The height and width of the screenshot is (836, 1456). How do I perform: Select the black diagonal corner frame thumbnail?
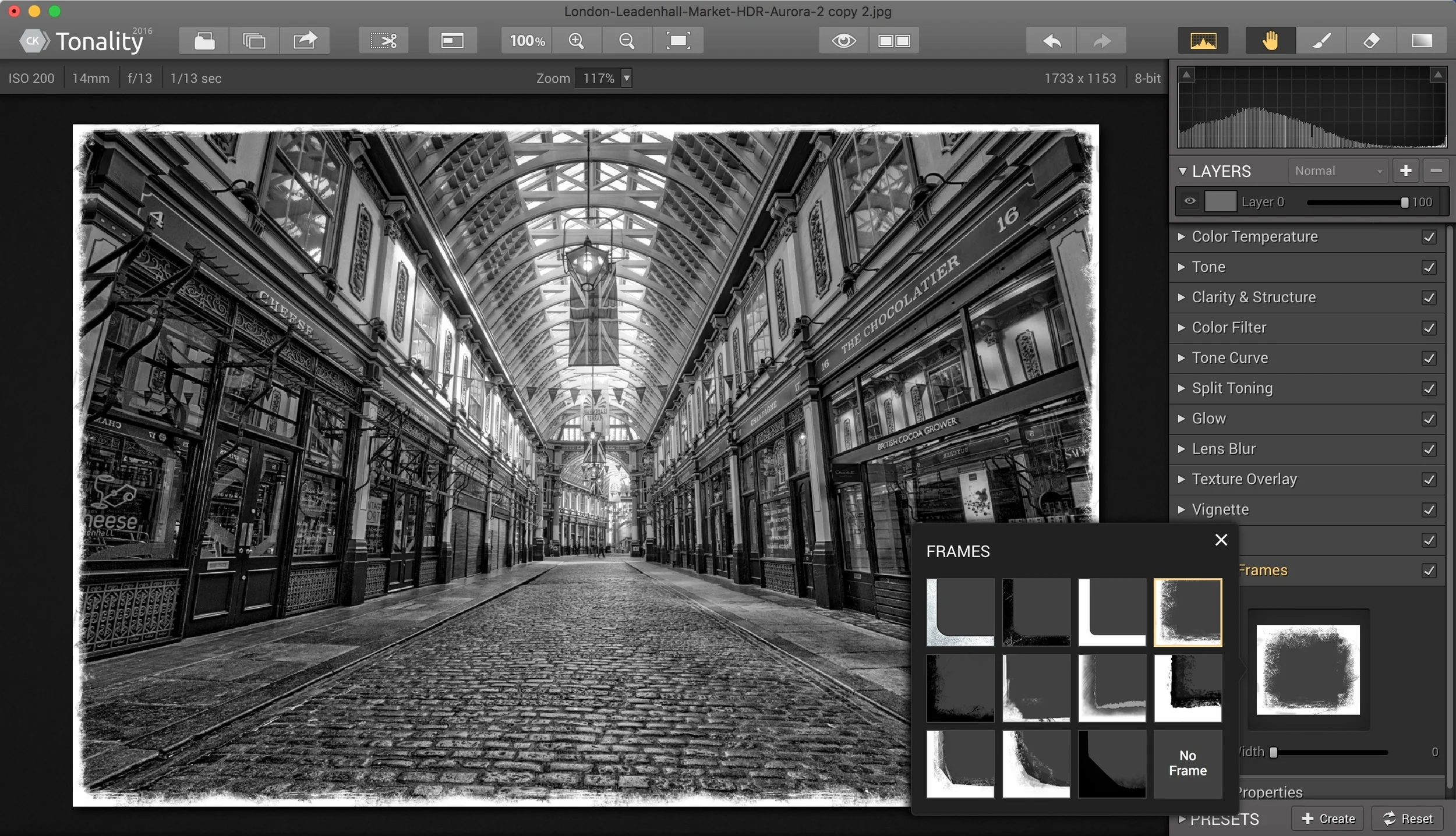pos(1112,763)
